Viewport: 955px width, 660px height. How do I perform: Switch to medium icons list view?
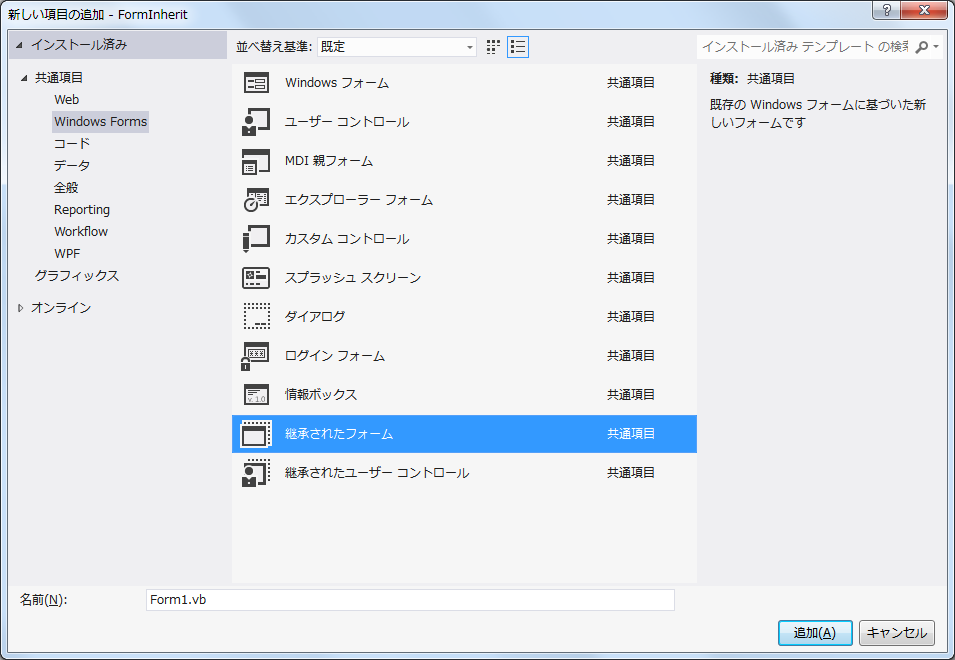(518, 47)
